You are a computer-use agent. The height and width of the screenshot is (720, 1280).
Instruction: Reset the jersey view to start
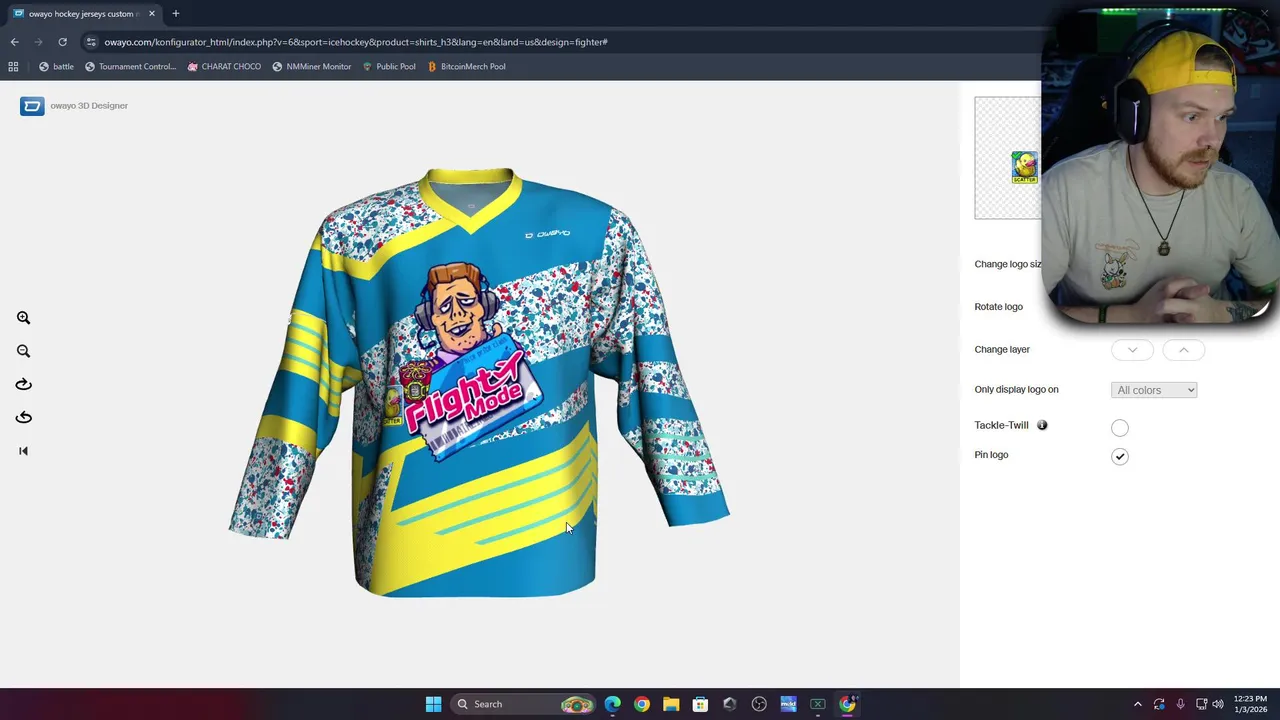pyautogui.click(x=23, y=451)
